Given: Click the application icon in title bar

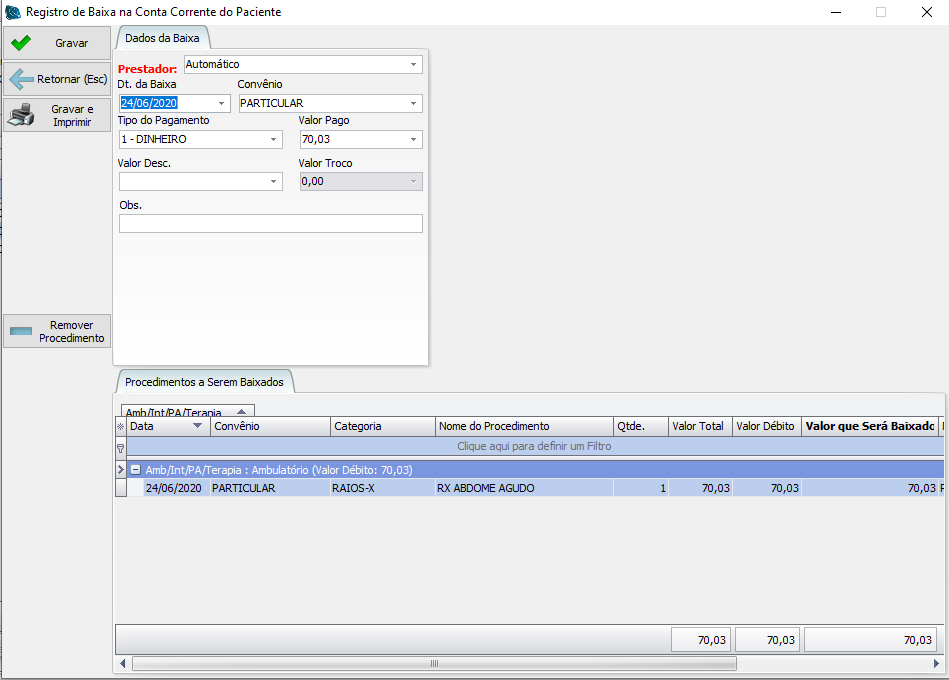Looking at the screenshot, I should tap(13, 12).
